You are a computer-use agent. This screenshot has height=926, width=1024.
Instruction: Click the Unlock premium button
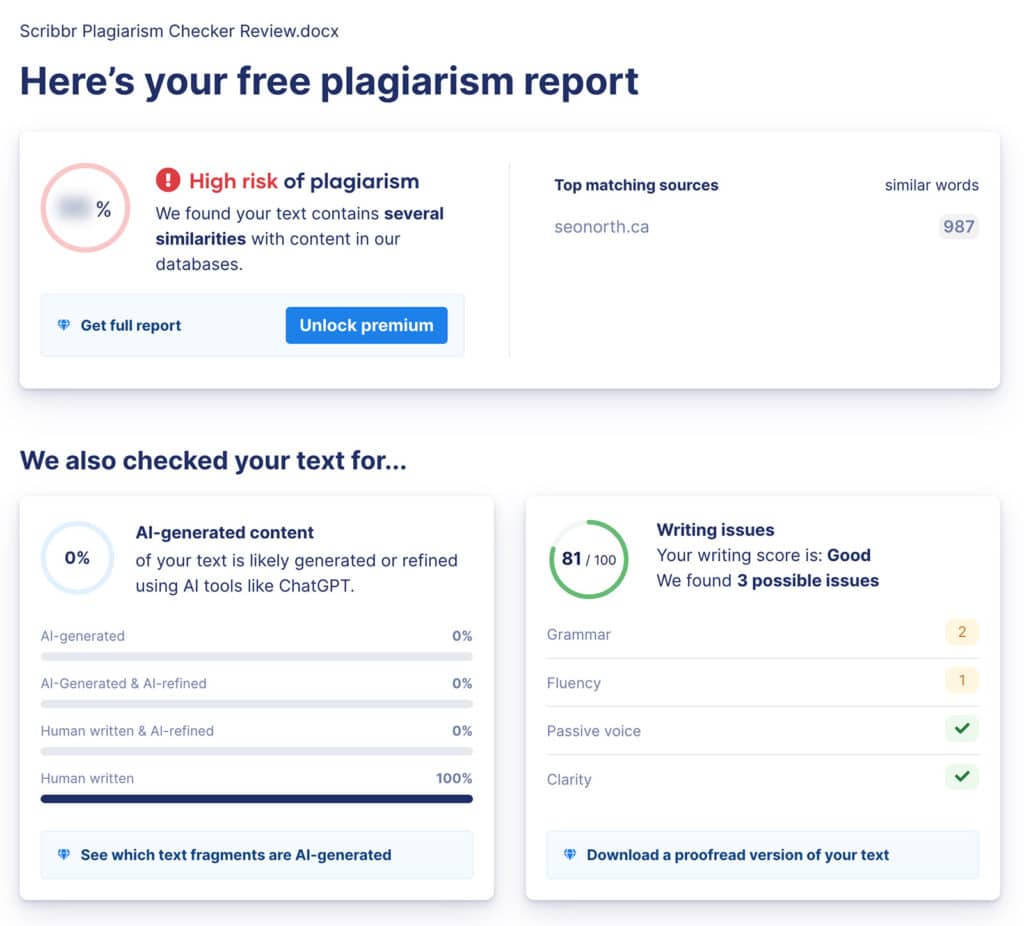(x=366, y=325)
